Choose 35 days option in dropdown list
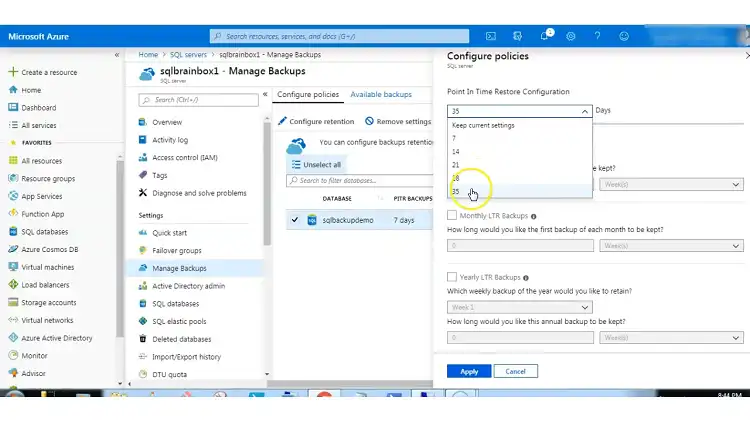 coord(519,191)
